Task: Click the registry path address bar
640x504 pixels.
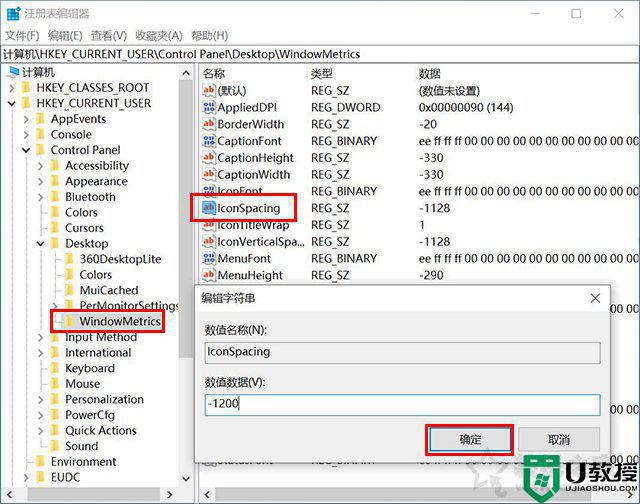Action: pyautogui.click(x=320, y=54)
